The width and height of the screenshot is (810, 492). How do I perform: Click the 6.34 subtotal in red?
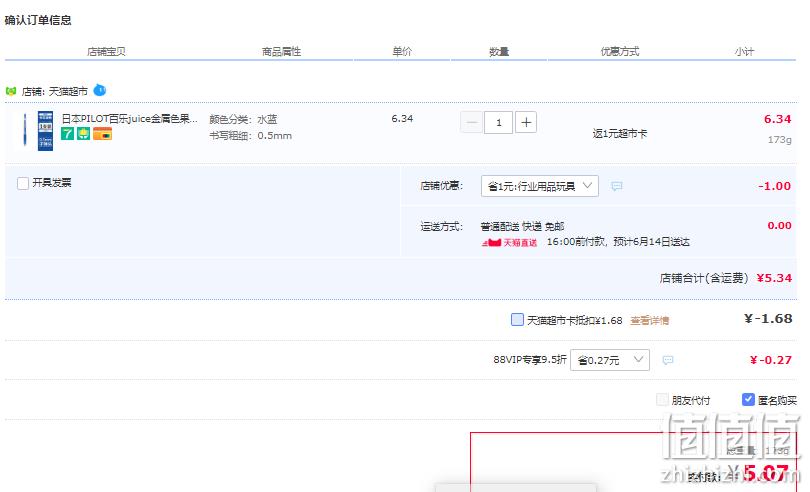click(777, 119)
